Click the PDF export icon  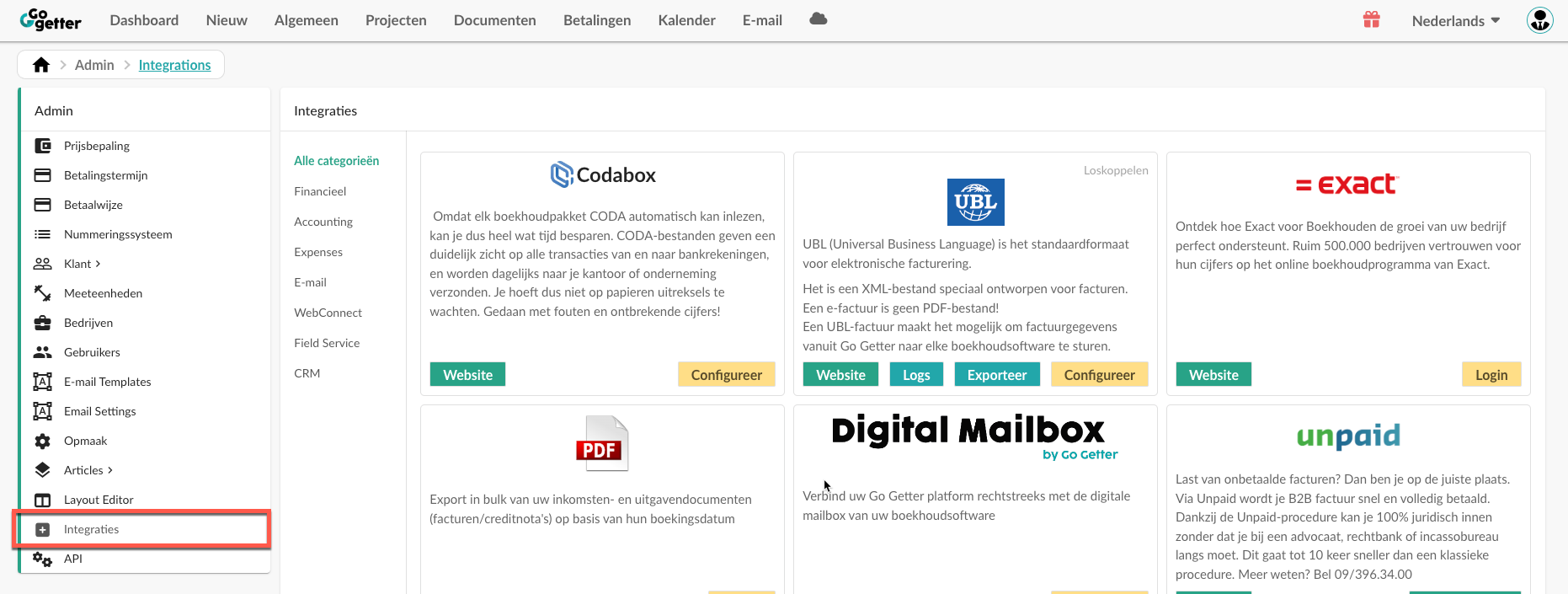[602, 443]
